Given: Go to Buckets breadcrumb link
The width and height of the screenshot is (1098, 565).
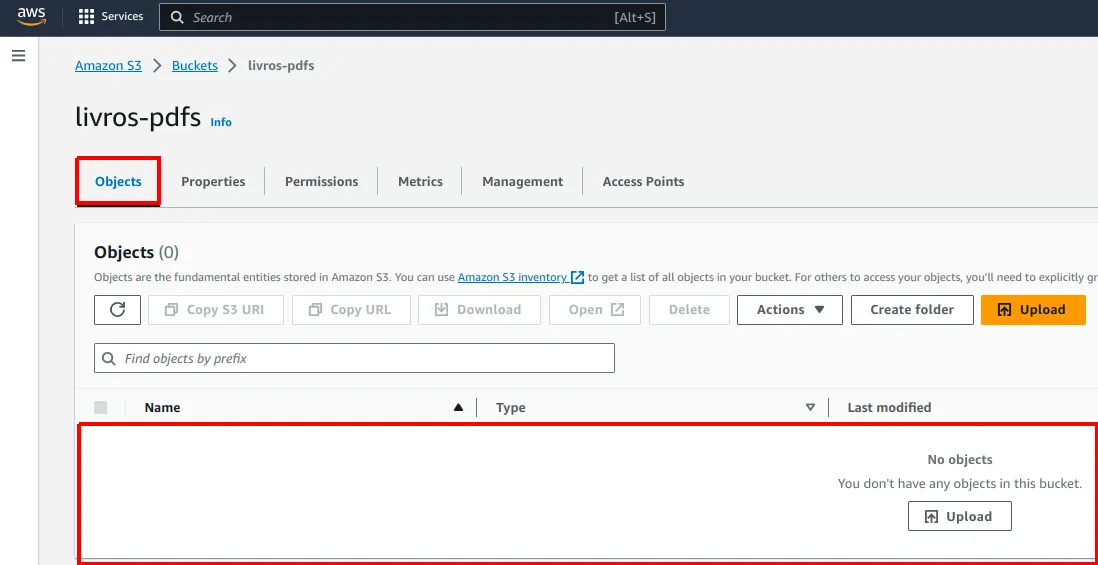Looking at the screenshot, I should coord(195,66).
